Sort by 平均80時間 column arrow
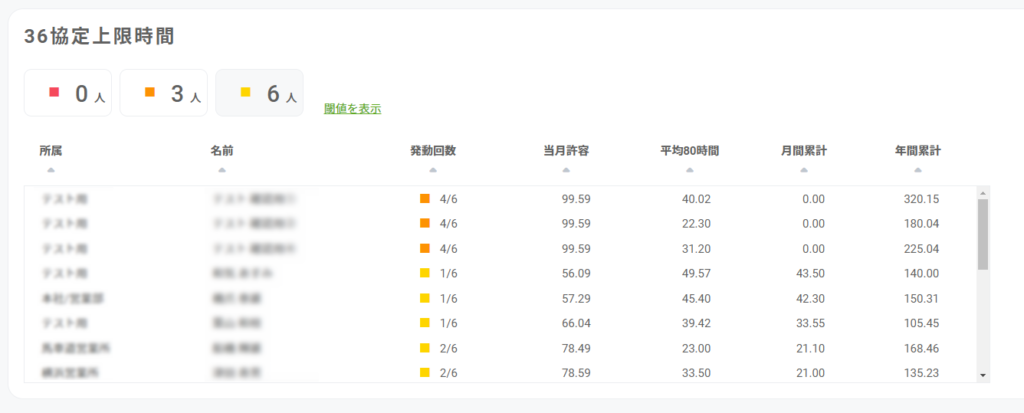 coord(689,170)
